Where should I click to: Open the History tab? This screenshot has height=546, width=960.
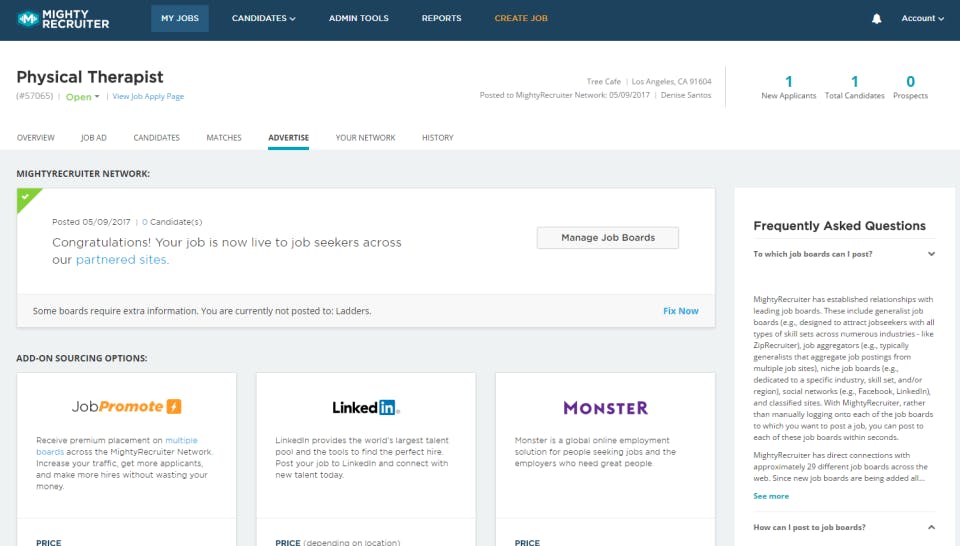tap(438, 138)
